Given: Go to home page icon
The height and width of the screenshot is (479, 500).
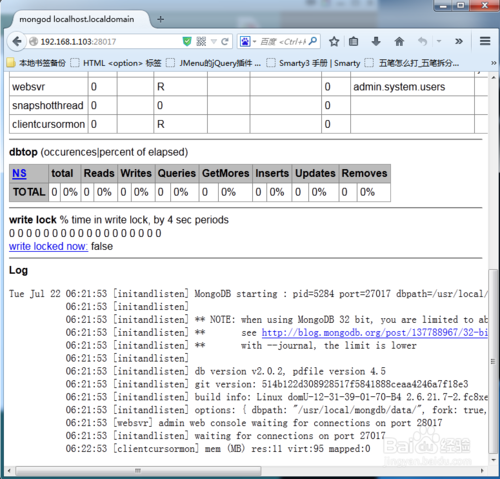Looking at the screenshot, I should click(x=399, y=42).
